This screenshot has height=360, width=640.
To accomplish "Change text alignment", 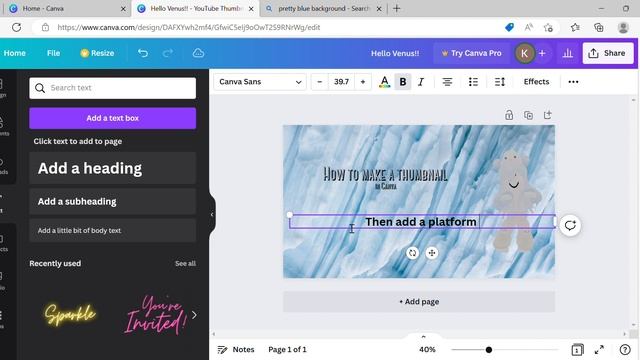I will 447,82.
